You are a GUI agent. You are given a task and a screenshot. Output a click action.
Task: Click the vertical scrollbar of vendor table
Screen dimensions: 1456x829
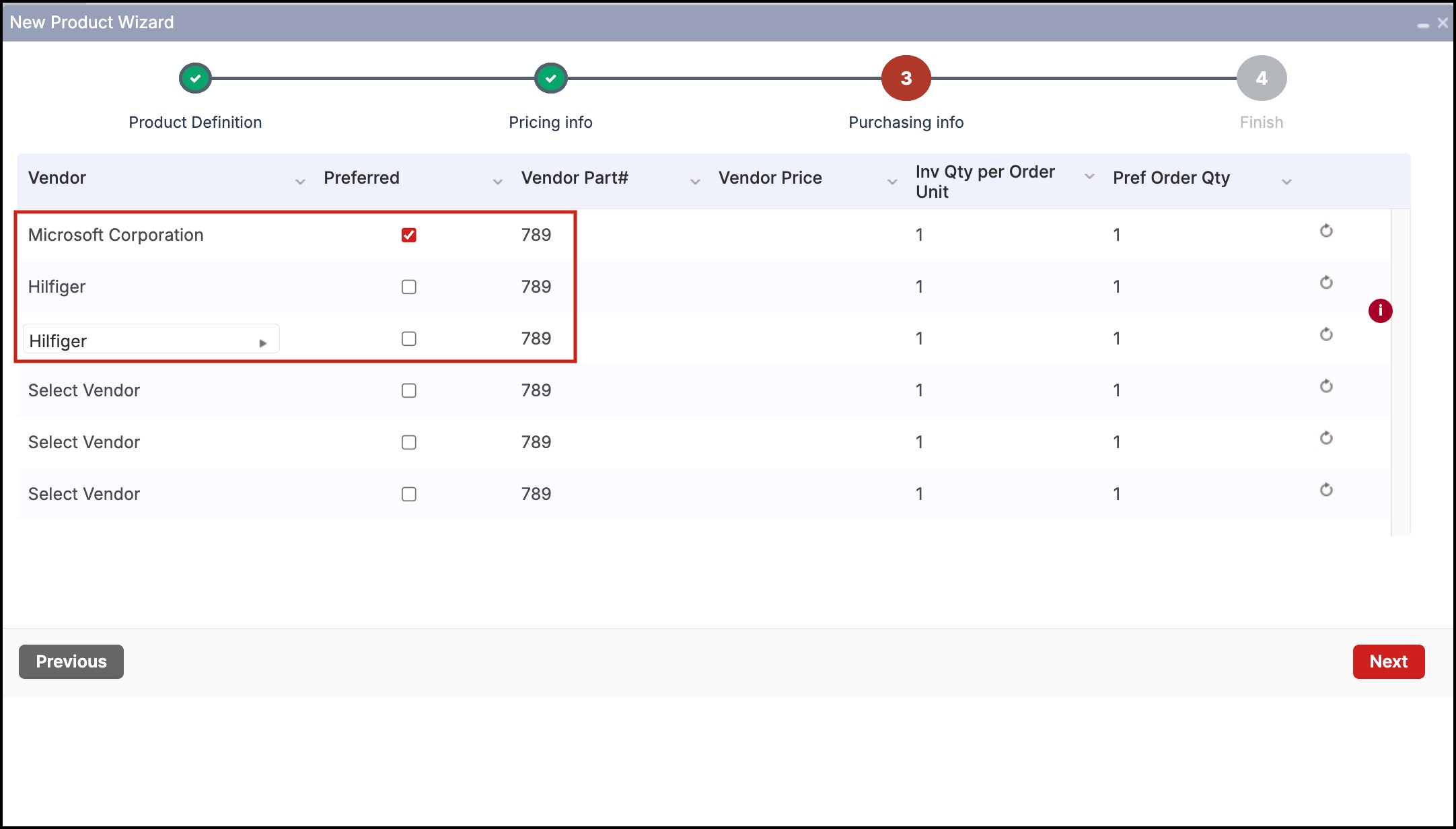click(x=1400, y=372)
